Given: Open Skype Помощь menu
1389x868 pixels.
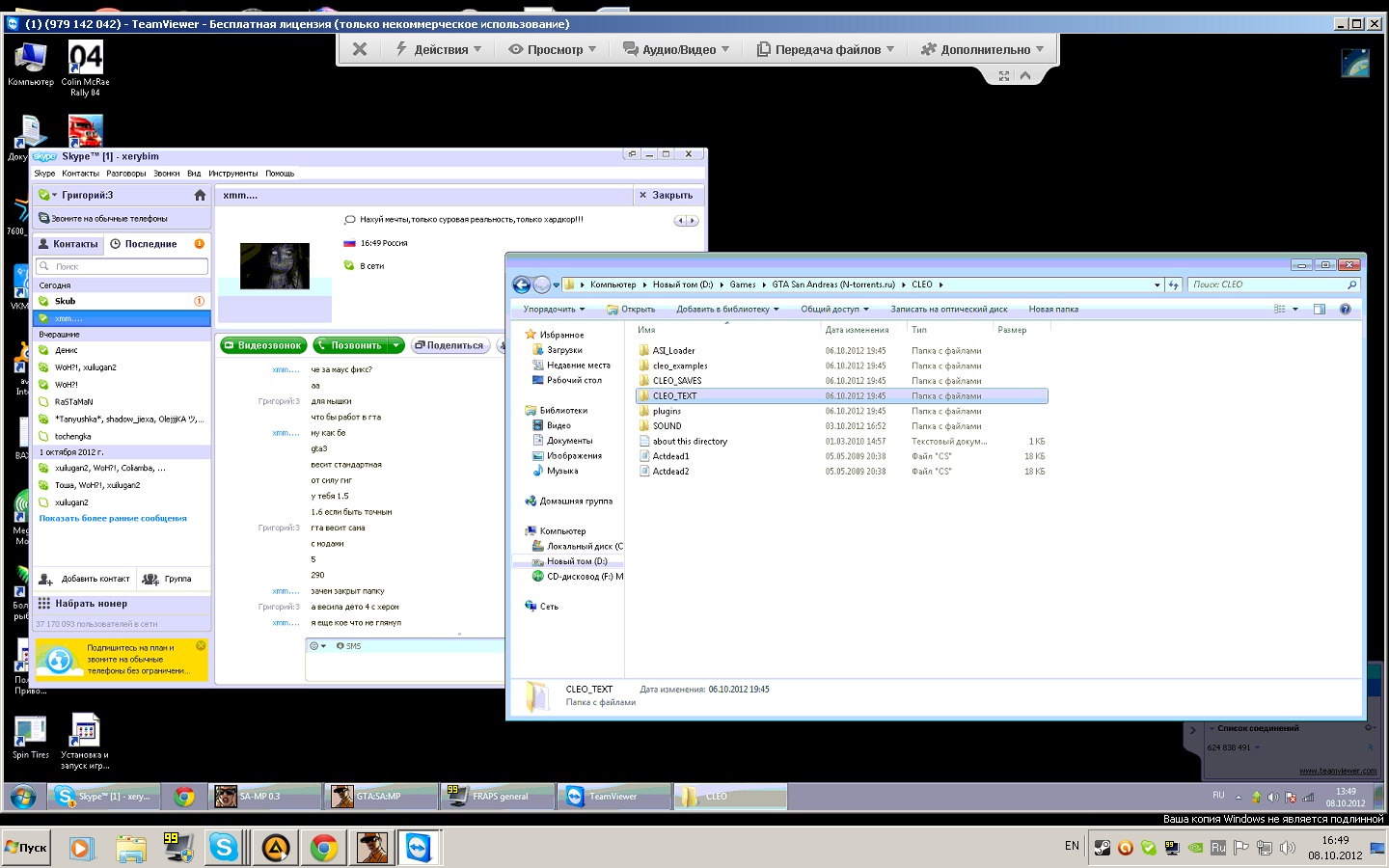Looking at the screenshot, I should [x=280, y=174].
